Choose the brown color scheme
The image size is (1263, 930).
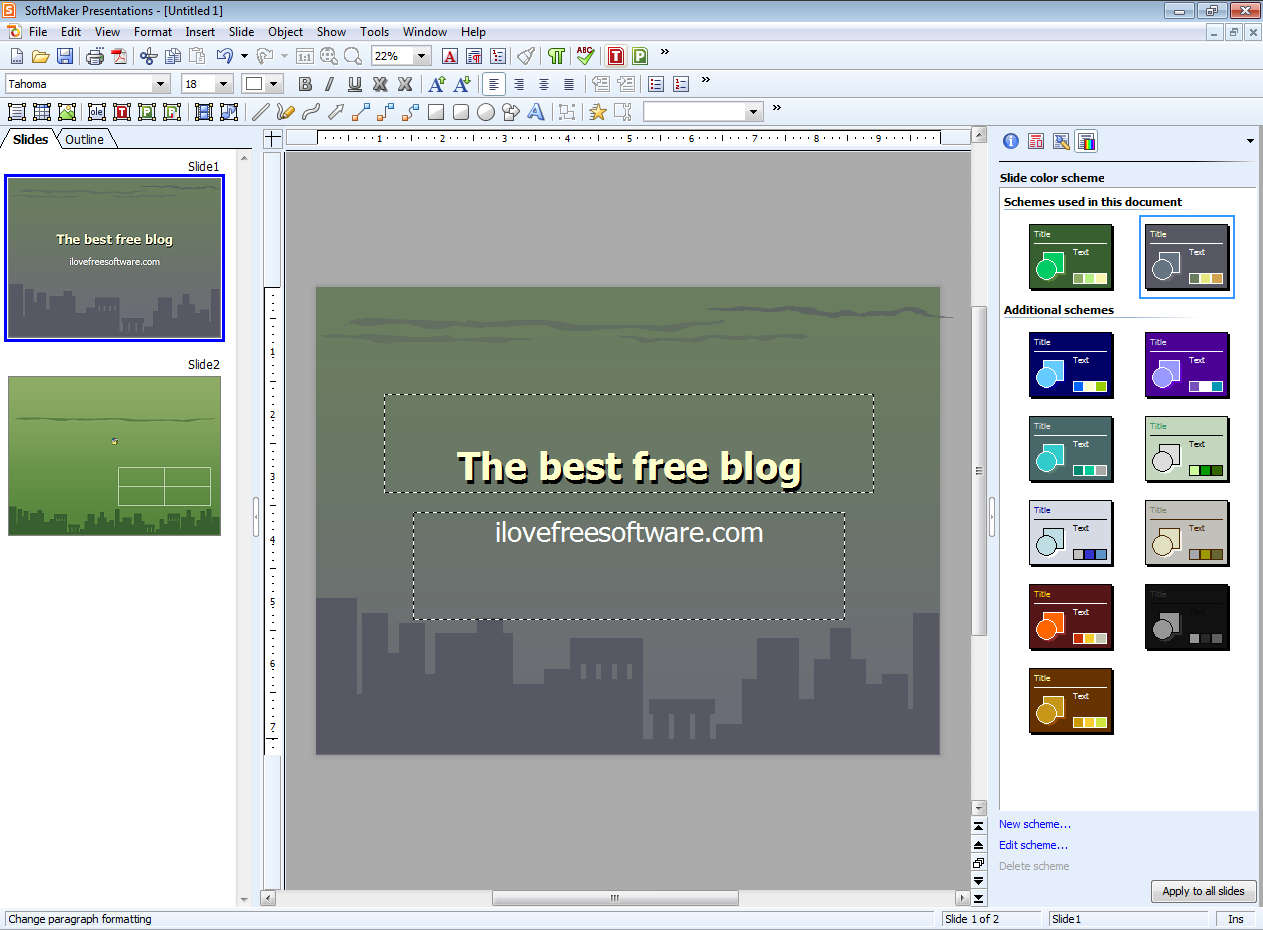(x=1071, y=701)
